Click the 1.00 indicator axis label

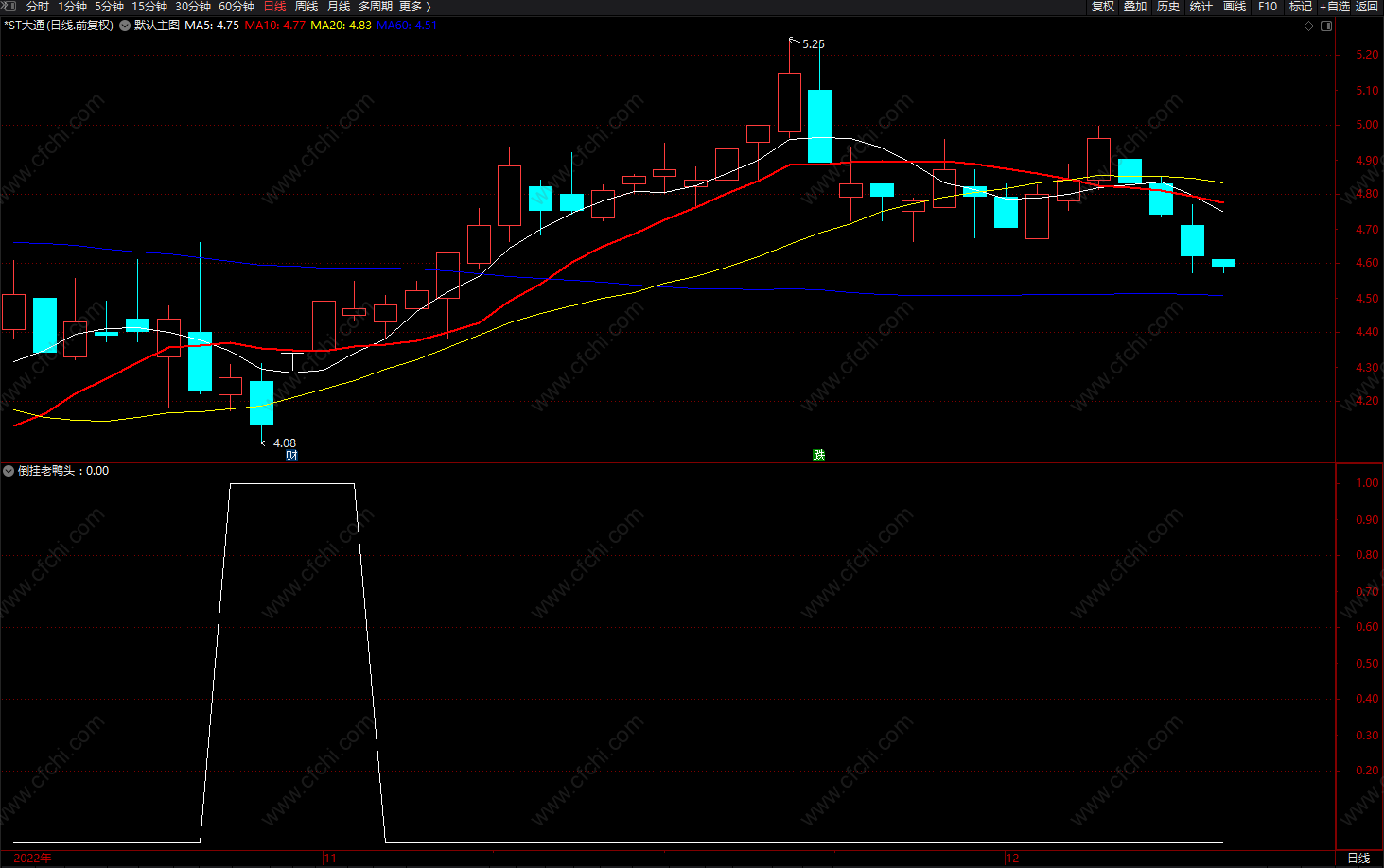click(x=1367, y=482)
